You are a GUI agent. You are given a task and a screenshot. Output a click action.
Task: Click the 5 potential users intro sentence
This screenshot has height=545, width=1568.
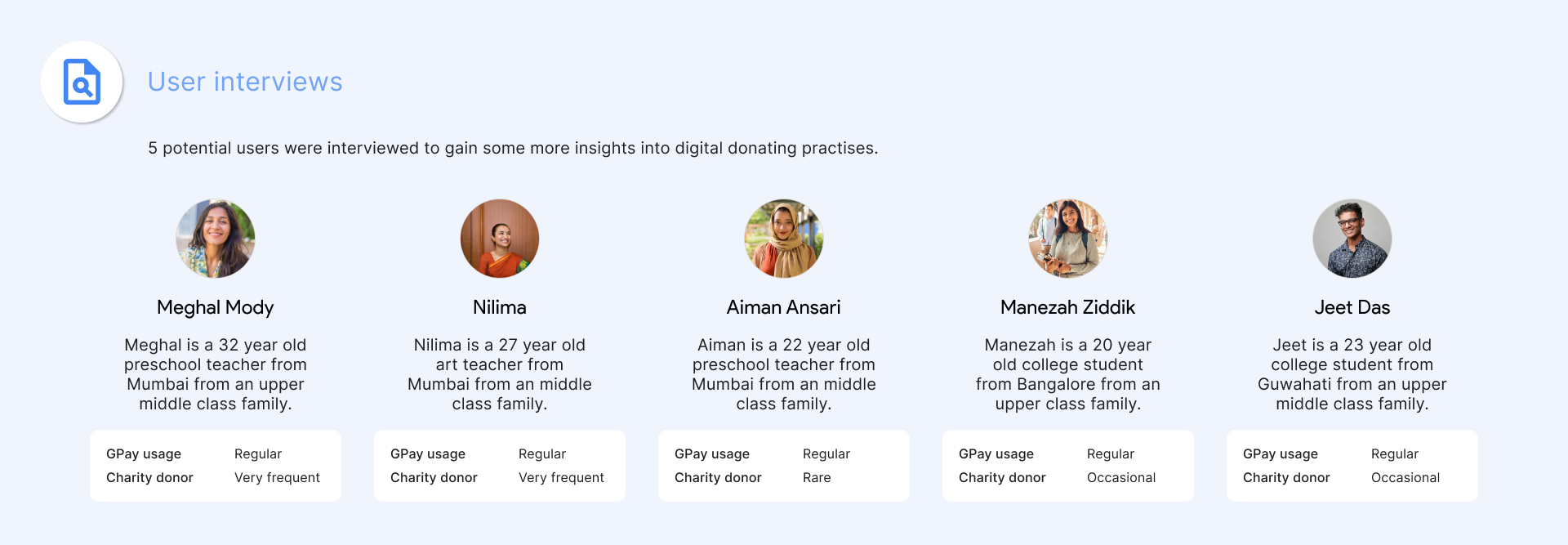coord(513,149)
